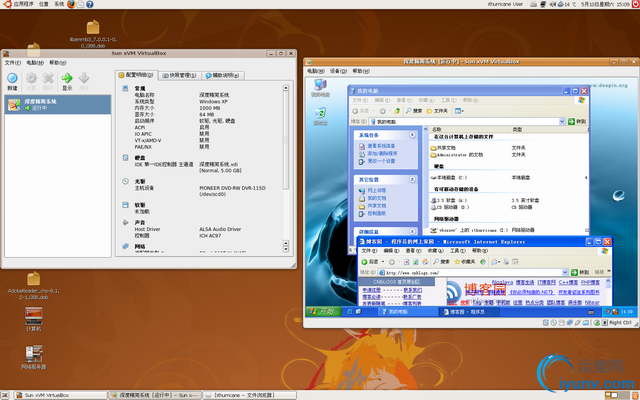Screen dimensions: 640x400
Task: Click the 计算机 computer icon on Ubuntu desktop
Action: pos(33,319)
